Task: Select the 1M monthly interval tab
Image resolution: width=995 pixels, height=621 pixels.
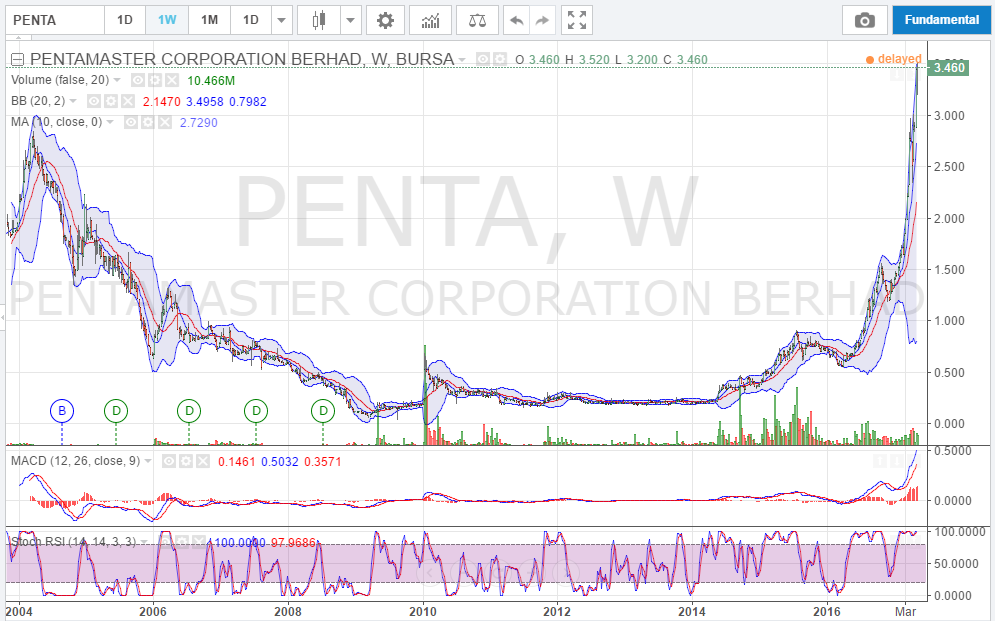Action: point(209,20)
